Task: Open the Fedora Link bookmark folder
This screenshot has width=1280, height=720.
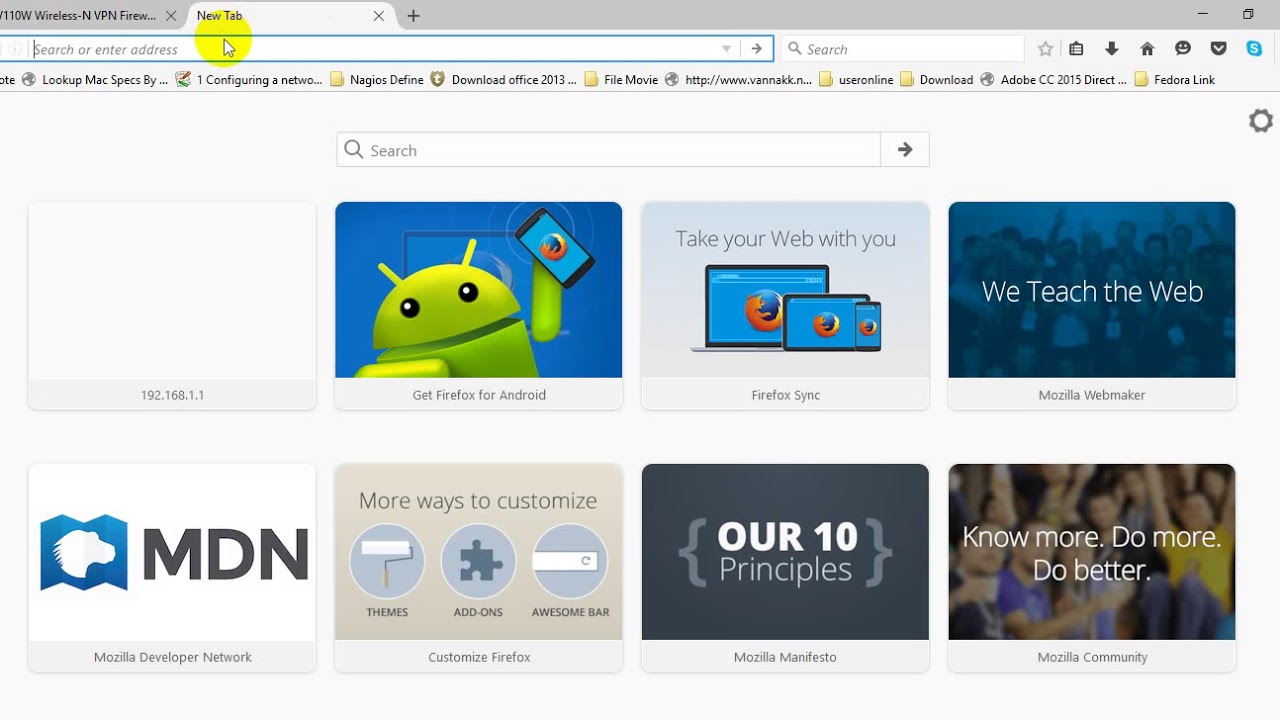Action: 1175,80
